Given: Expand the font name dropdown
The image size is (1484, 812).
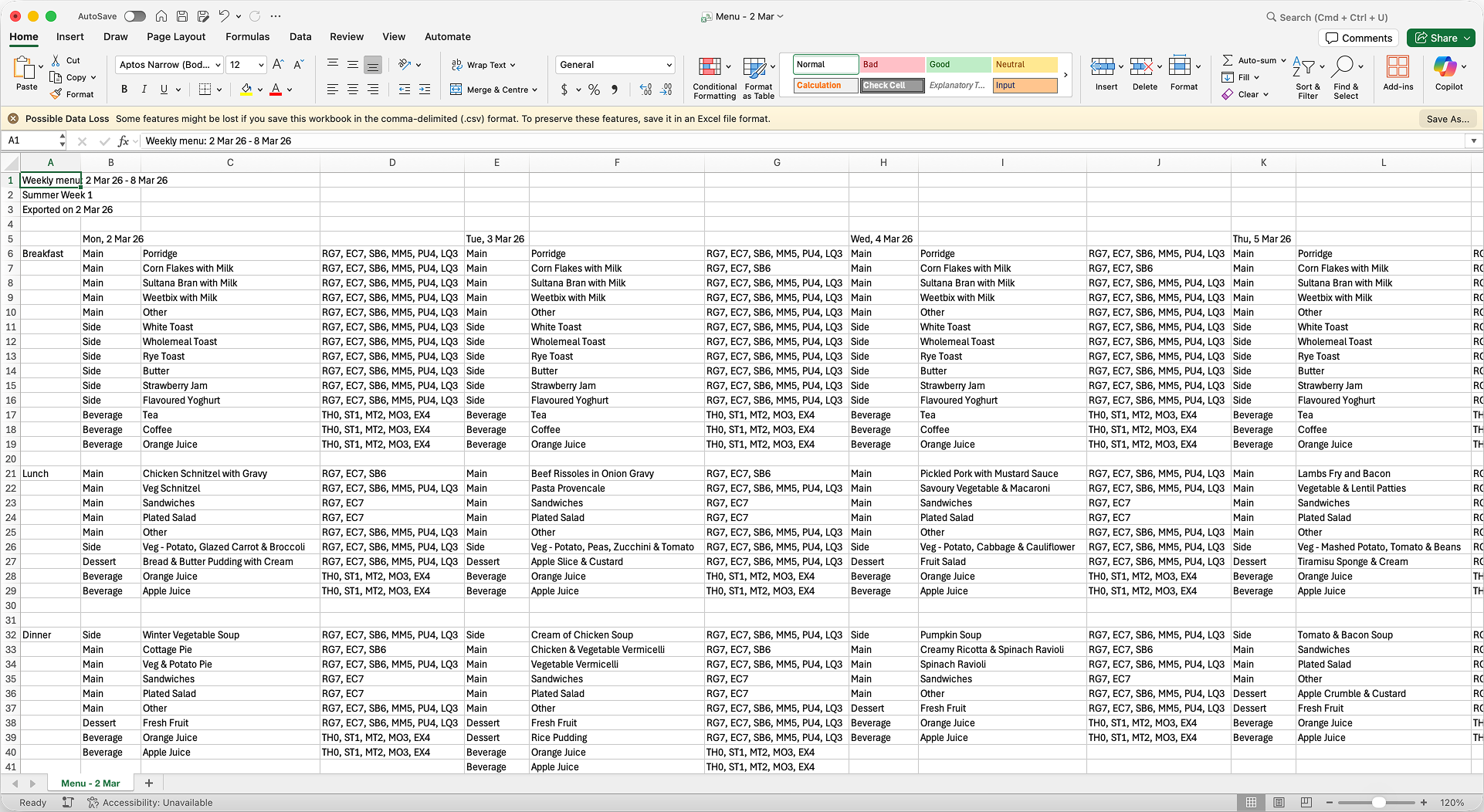Looking at the screenshot, I should pyautogui.click(x=218, y=65).
